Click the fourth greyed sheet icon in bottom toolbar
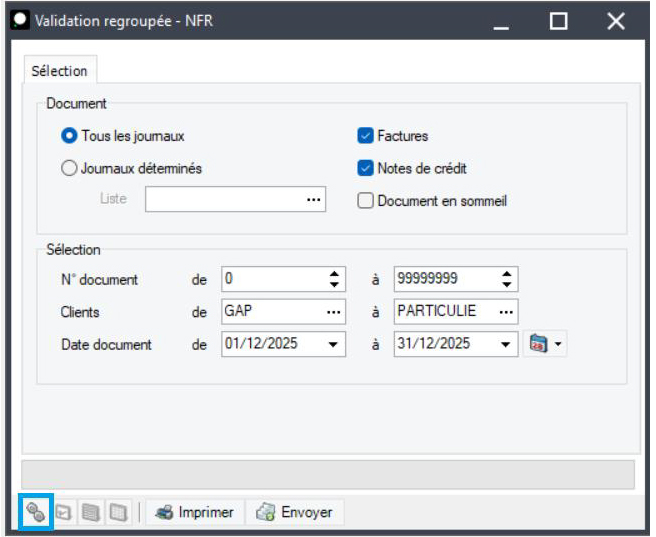This screenshot has height=537, width=656. 117,513
